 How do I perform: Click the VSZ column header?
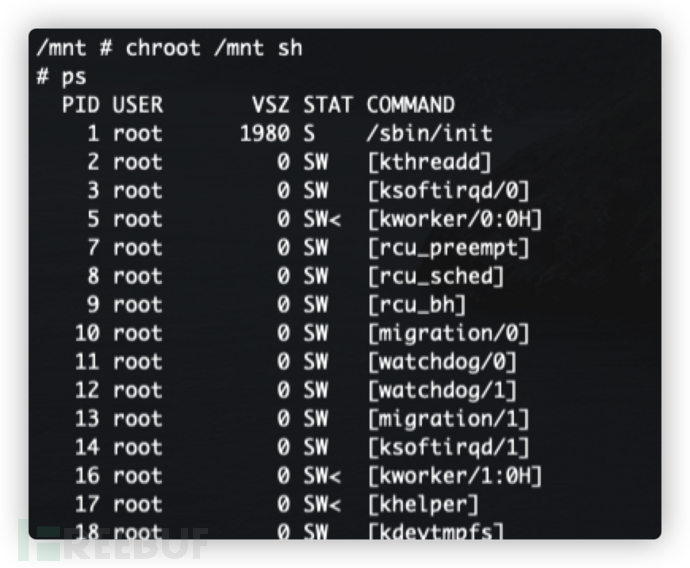coord(271,105)
